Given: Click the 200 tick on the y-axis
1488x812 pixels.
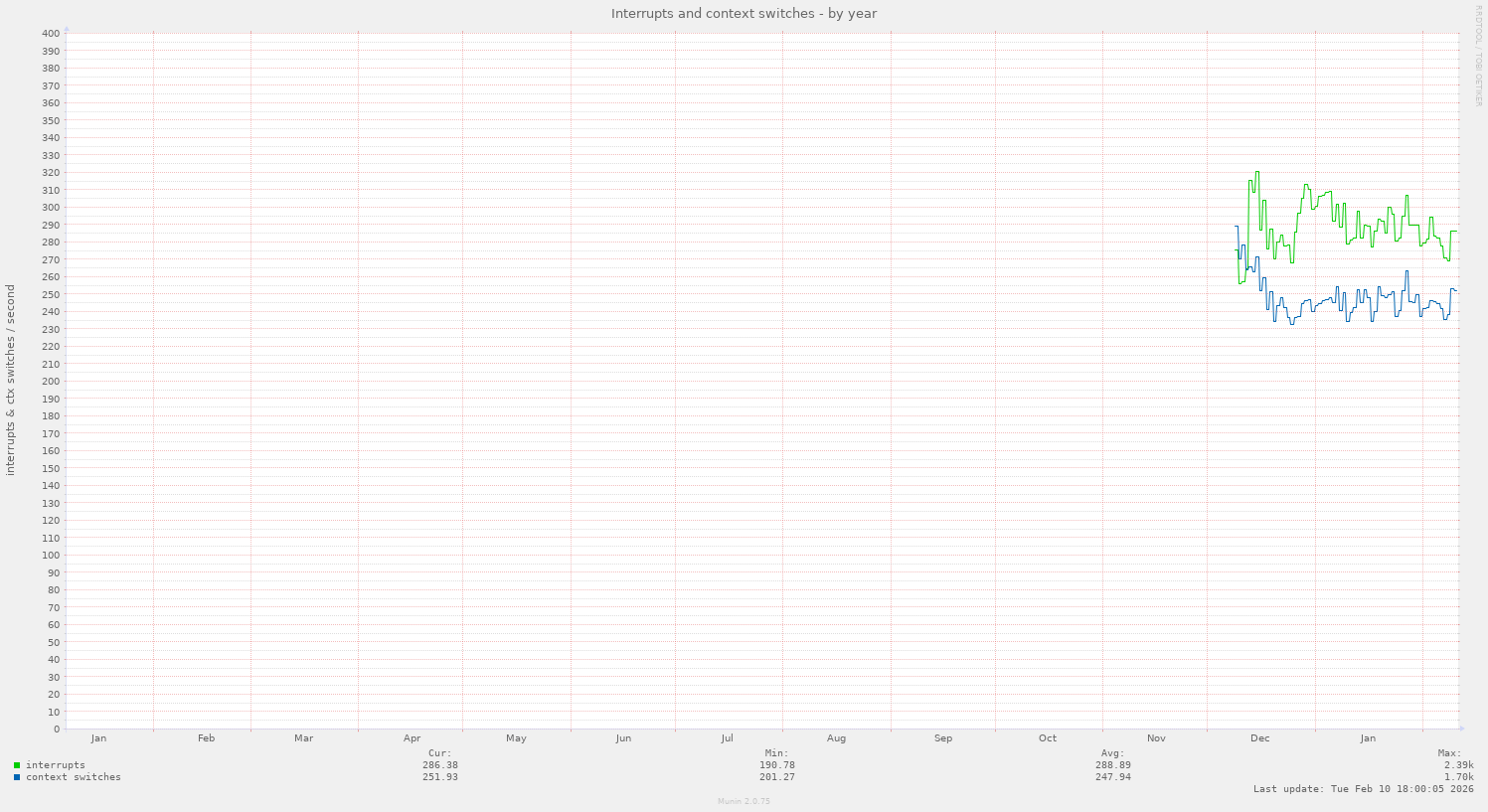Looking at the screenshot, I should click(x=51, y=382).
